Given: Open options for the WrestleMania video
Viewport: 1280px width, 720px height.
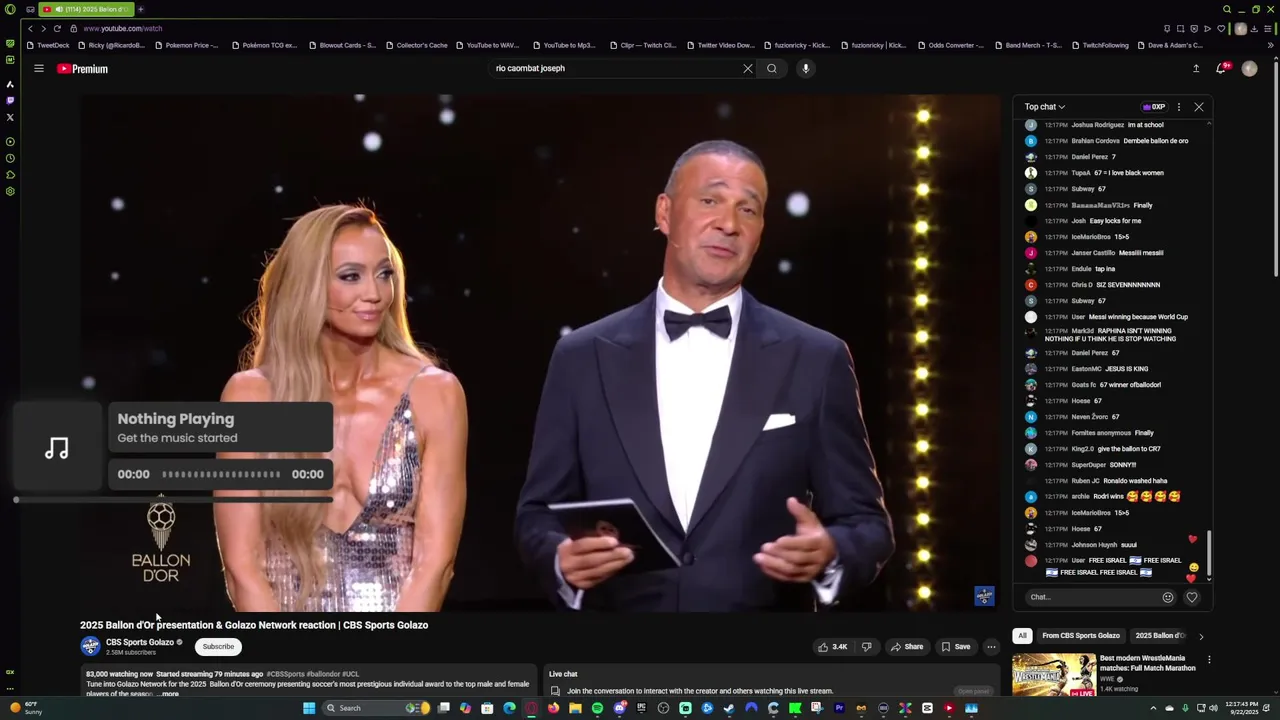Looking at the screenshot, I should pyautogui.click(x=1209, y=660).
